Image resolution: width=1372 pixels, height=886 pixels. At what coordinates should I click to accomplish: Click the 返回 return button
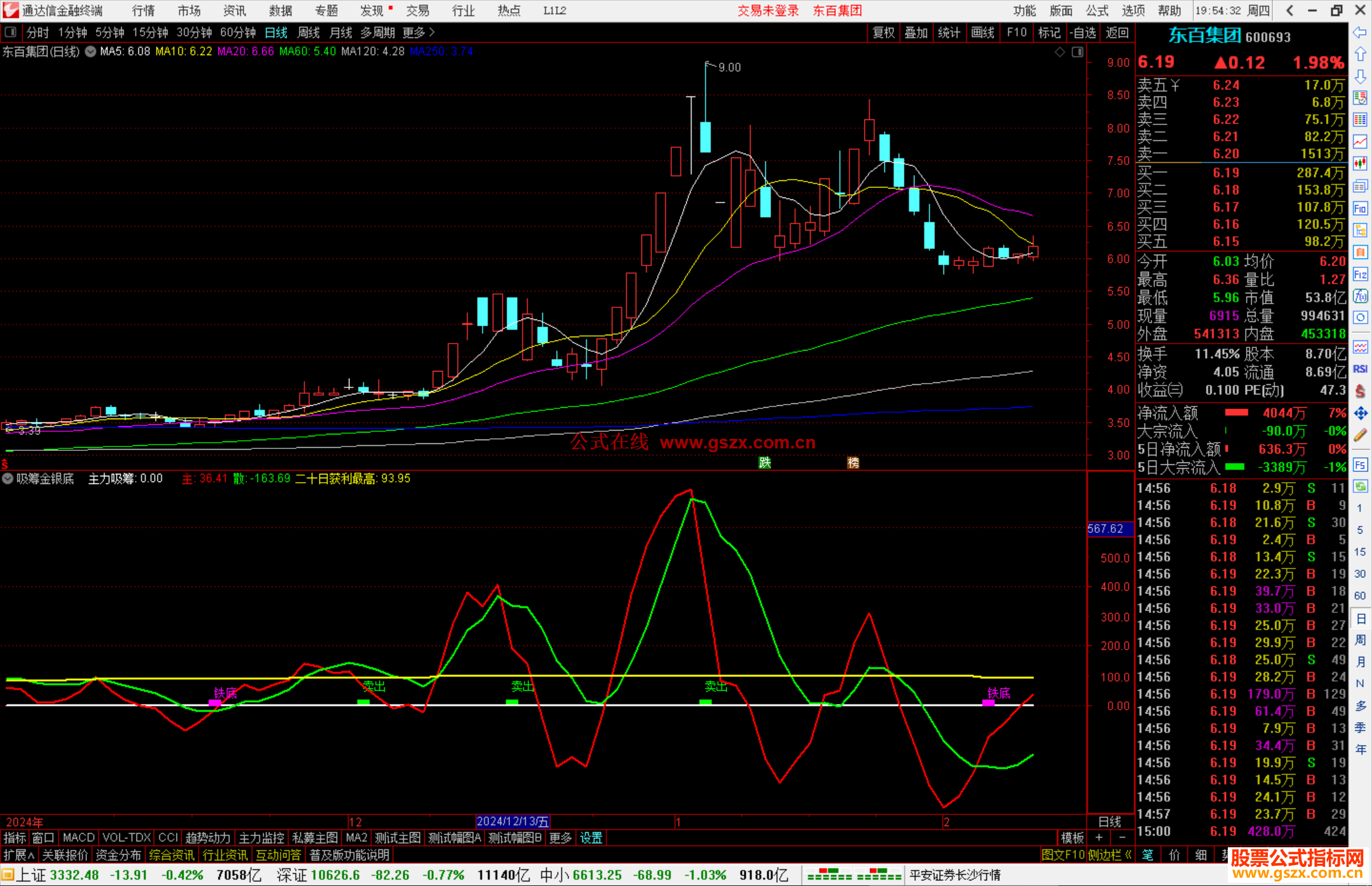pyautogui.click(x=1117, y=32)
